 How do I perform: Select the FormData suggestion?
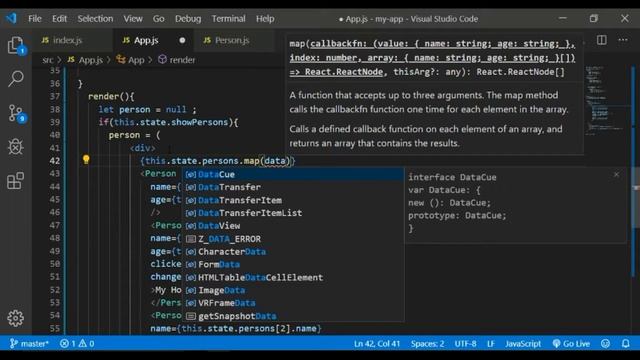click(x=293, y=264)
